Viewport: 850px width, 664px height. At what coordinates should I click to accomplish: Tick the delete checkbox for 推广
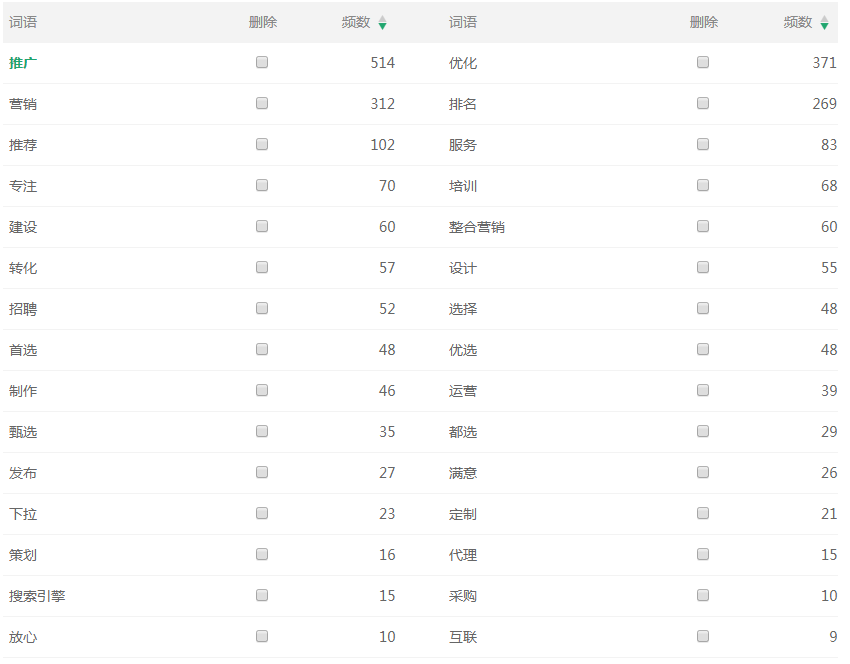(262, 62)
